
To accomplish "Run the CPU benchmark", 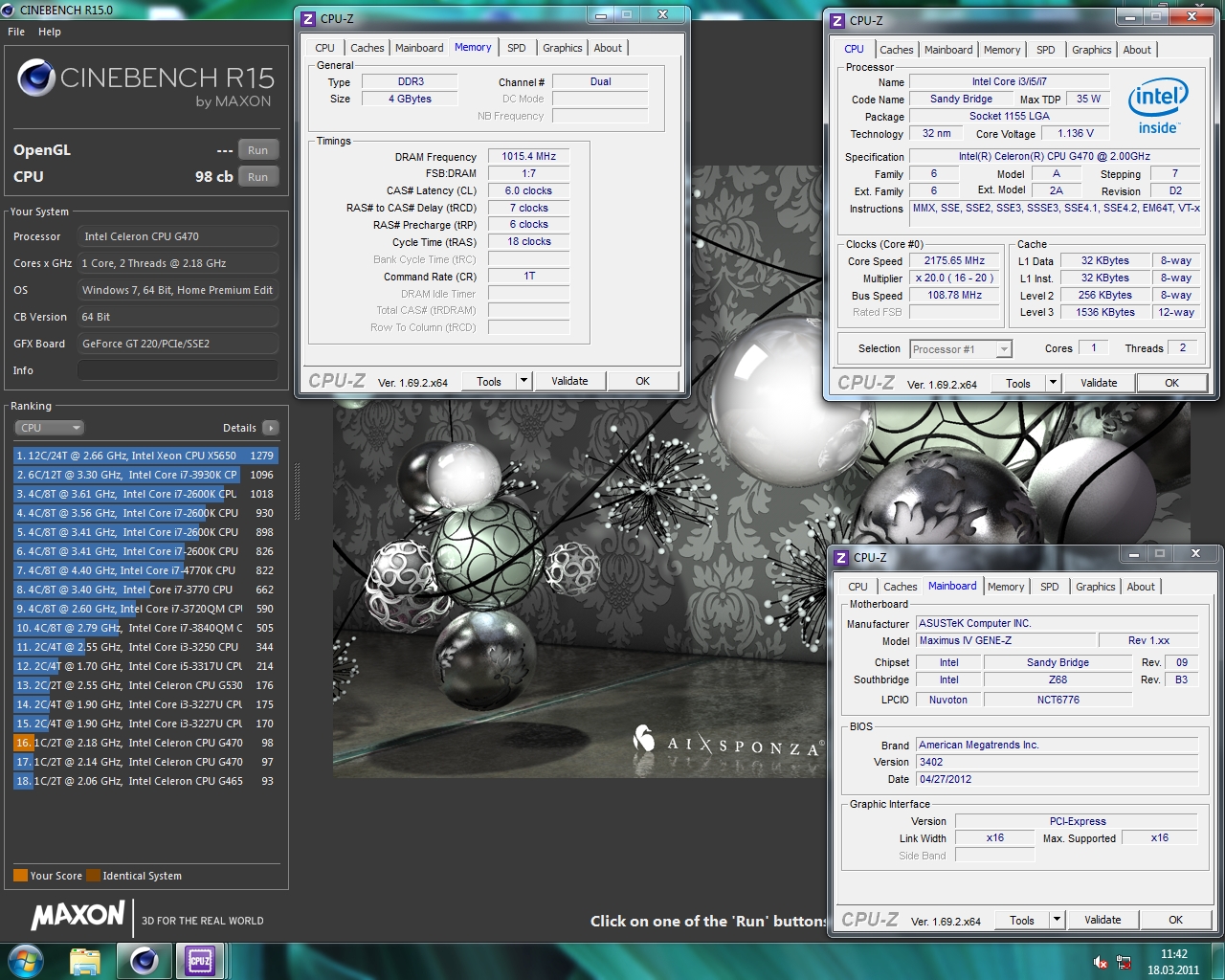I will point(258,177).
